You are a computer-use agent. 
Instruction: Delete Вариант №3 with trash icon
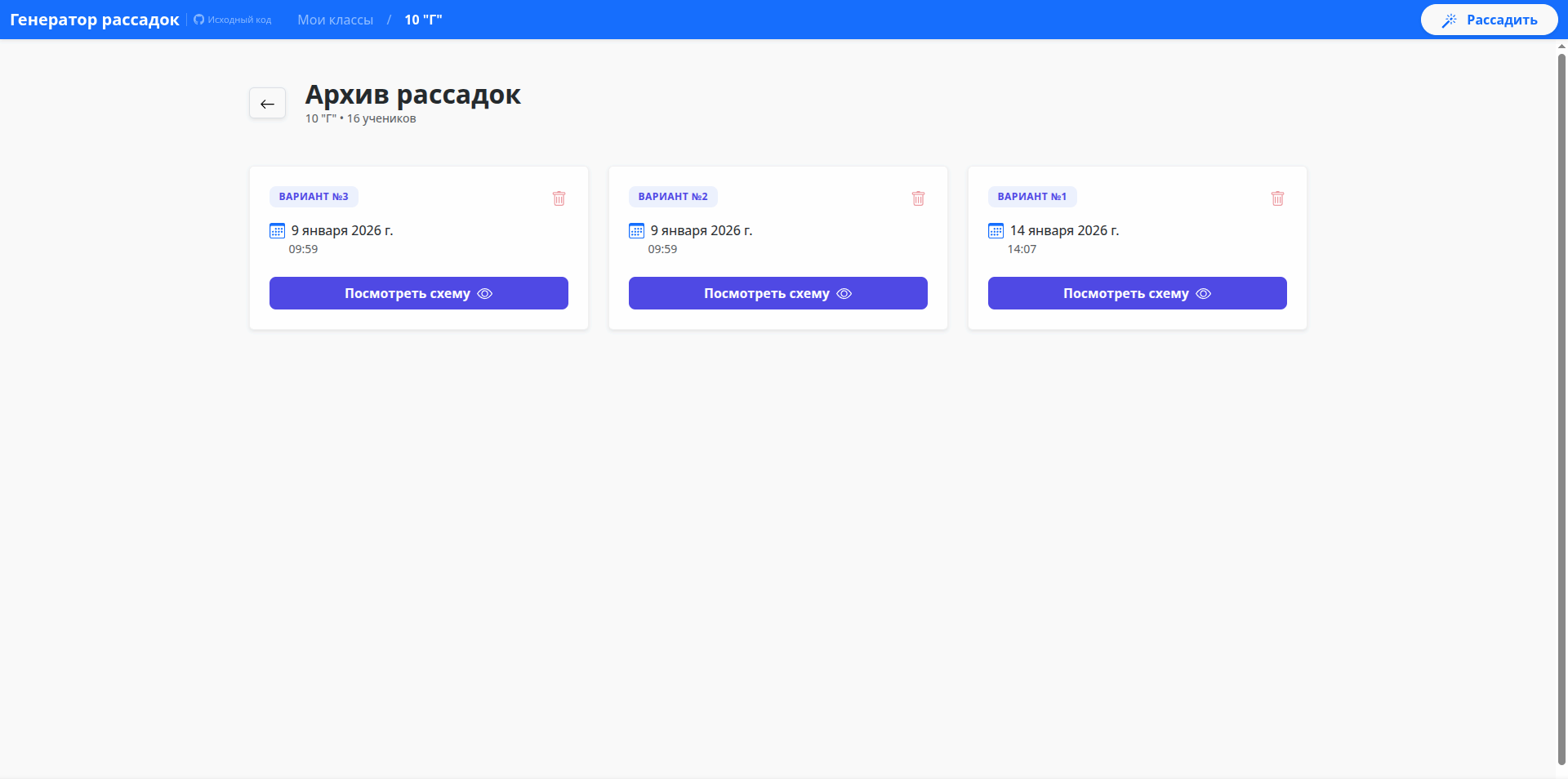click(x=559, y=198)
